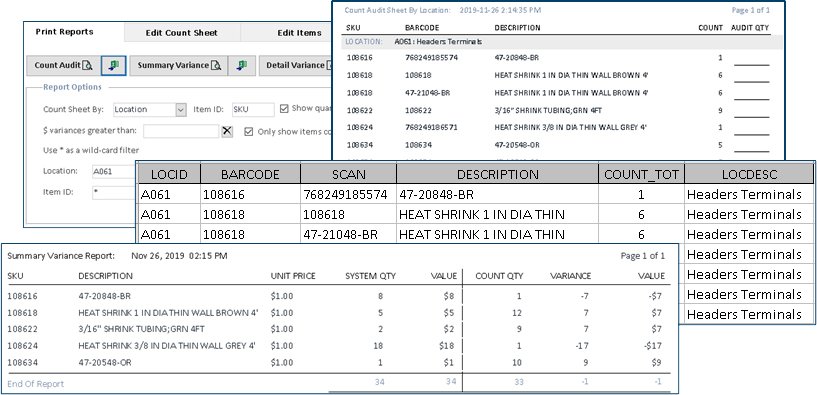Export Summary Variance data using green icon
The width and height of the screenshot is (817, 395).
tap(242, 65)
